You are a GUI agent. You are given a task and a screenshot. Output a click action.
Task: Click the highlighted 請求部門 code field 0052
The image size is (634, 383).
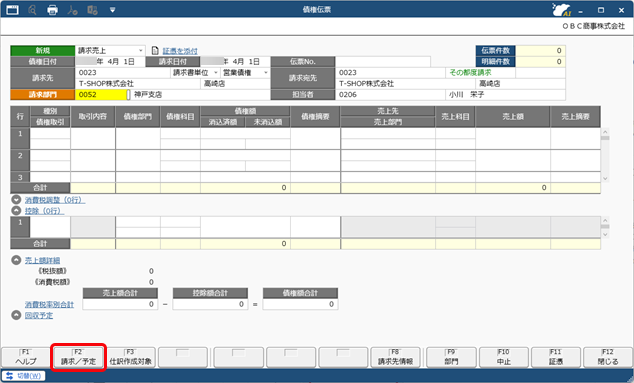click(x=101, y=95)
